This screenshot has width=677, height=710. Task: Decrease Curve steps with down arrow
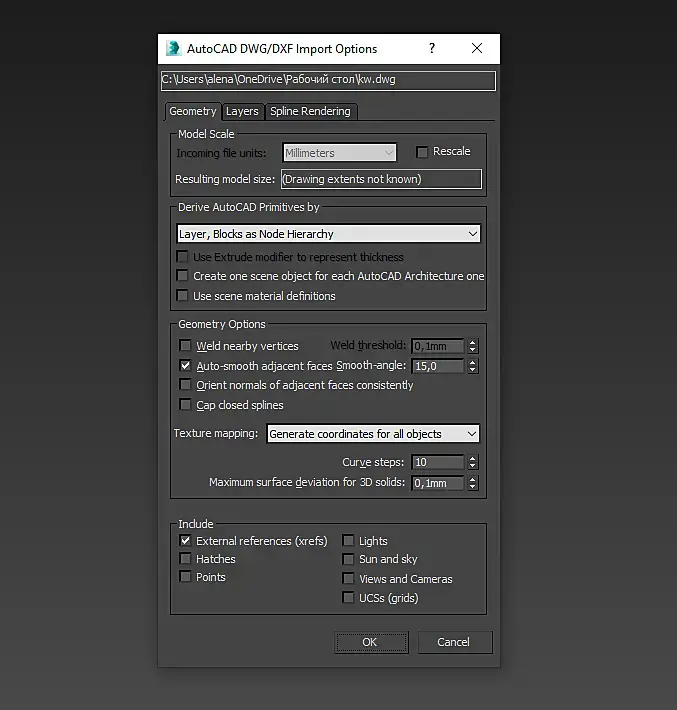(x=473, y=466)
